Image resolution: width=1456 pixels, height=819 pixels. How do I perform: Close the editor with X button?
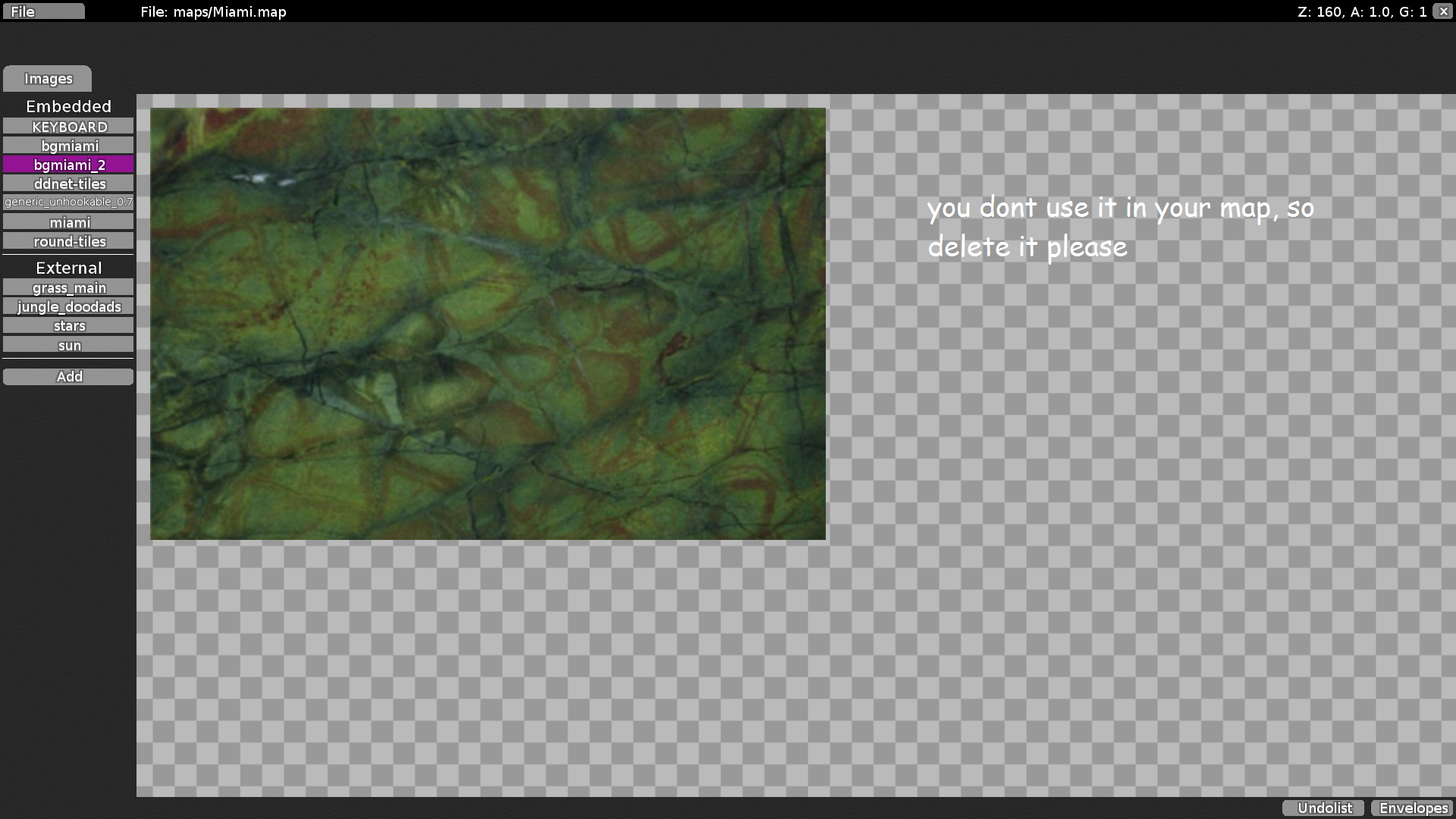1443,11
